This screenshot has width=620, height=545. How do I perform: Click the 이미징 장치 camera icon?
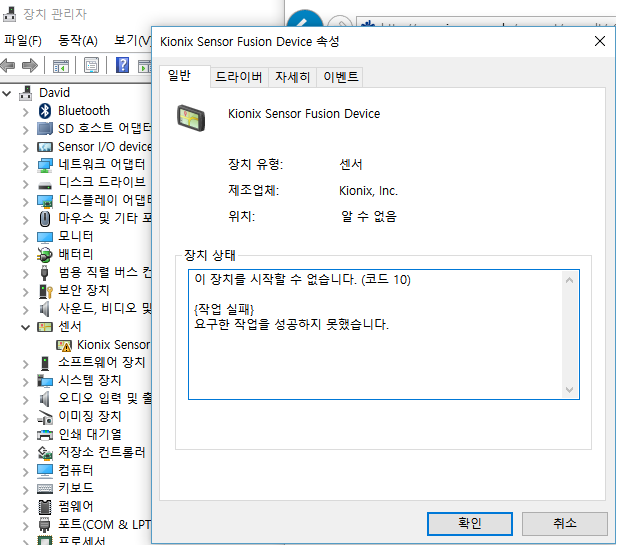[x=45, y=418]
